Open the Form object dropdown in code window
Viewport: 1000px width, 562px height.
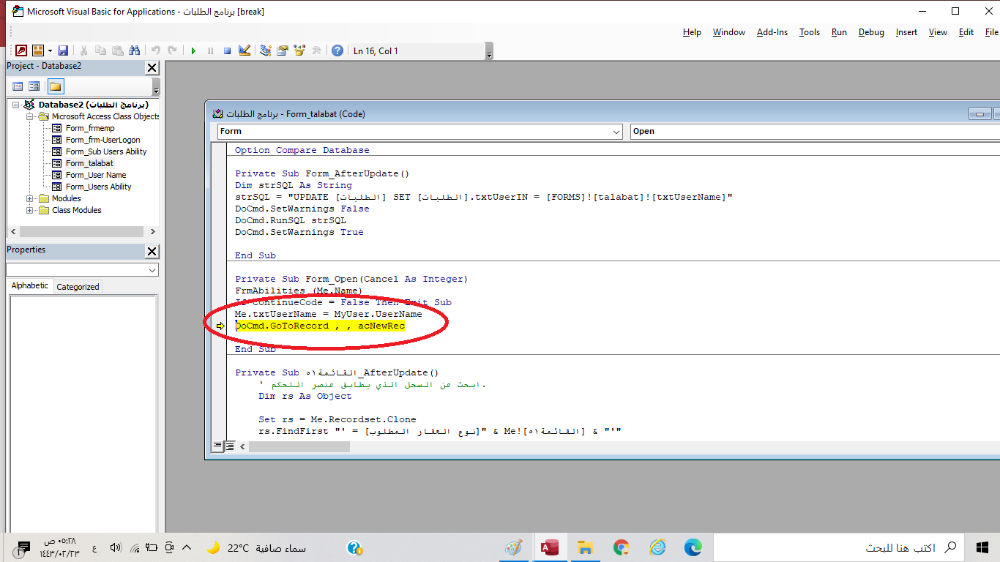tap(616, 131)
